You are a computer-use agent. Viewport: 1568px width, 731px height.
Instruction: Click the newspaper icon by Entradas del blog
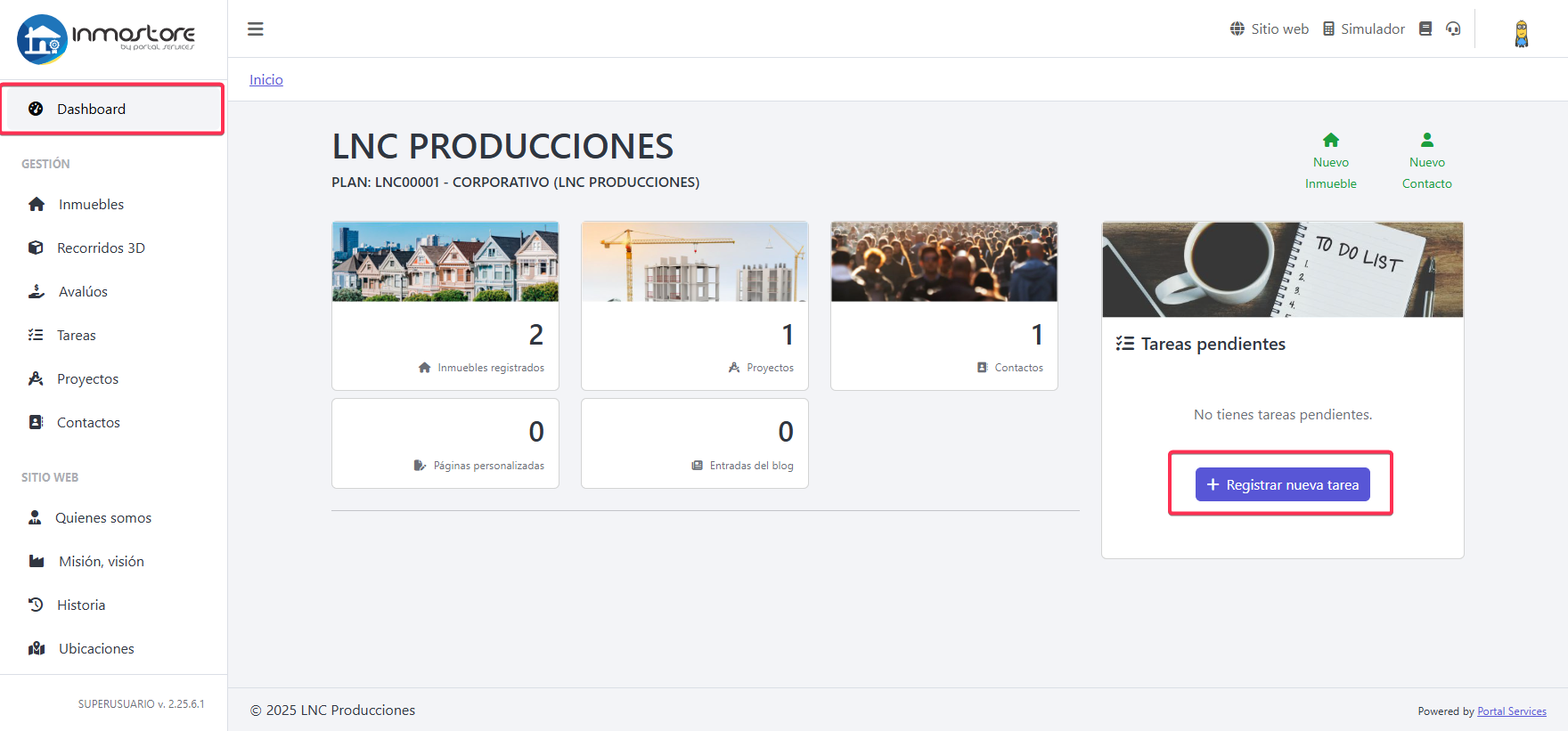(x=698, y=466)
